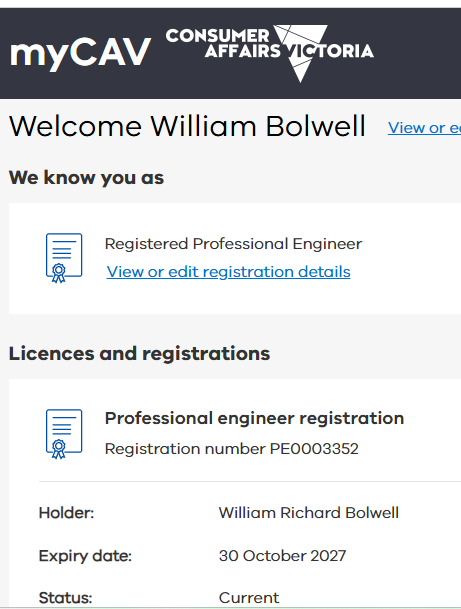Click the Professional engineer registration title
Viewport: 461px width, 609px height.
254,418
